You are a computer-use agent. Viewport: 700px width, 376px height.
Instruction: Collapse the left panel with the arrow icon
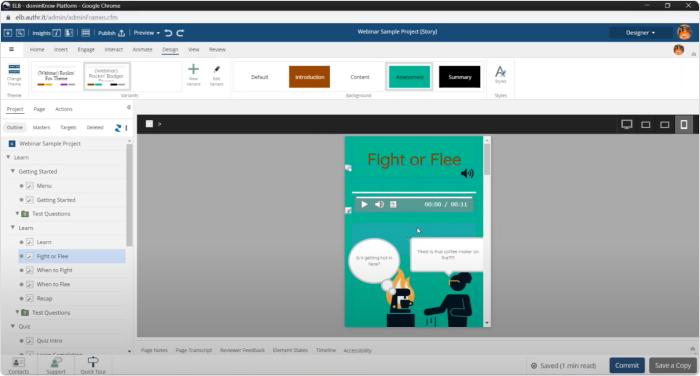click(x=129, y=107)
